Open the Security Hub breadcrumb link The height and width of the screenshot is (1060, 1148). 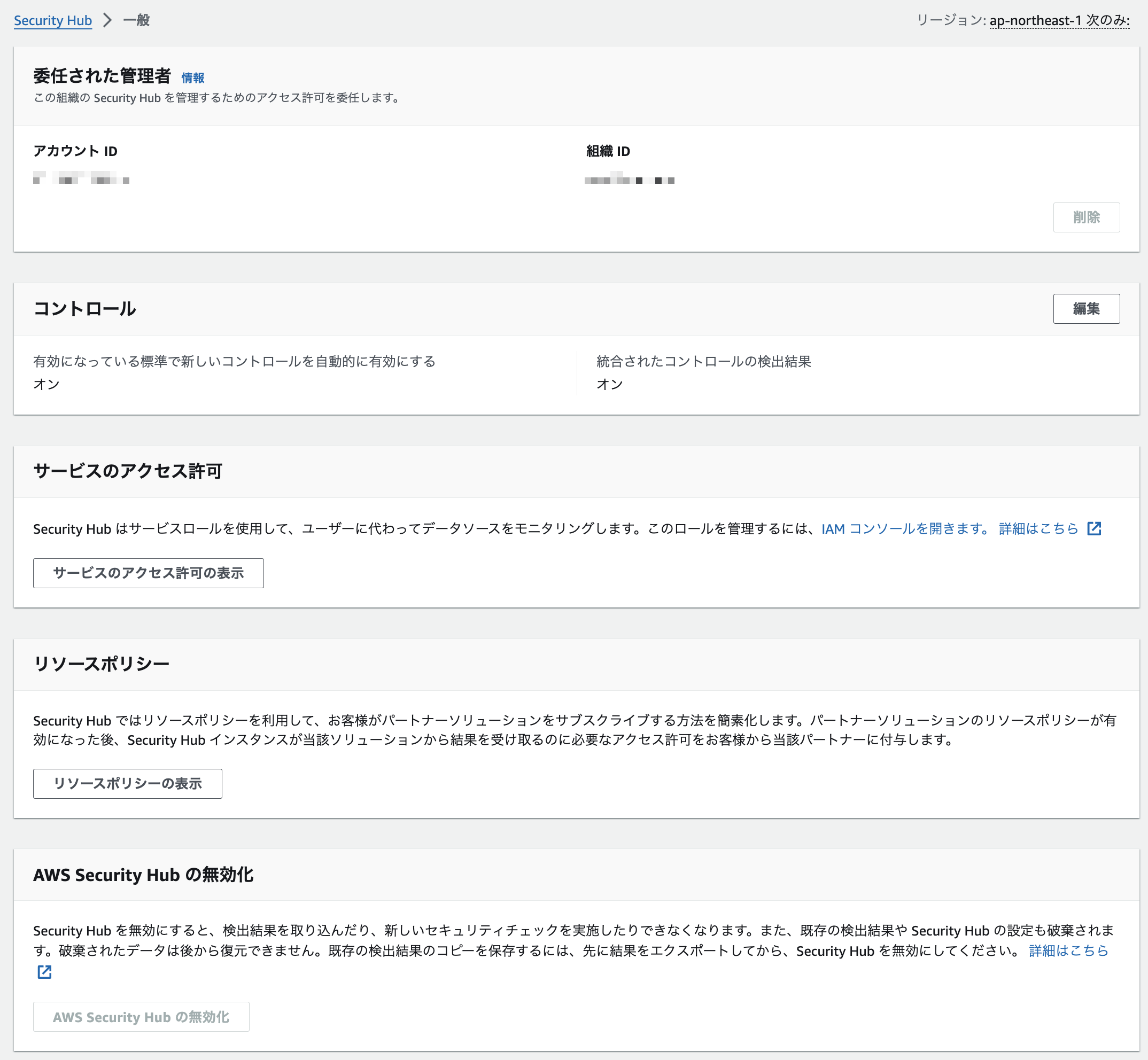tap(53, 21)
